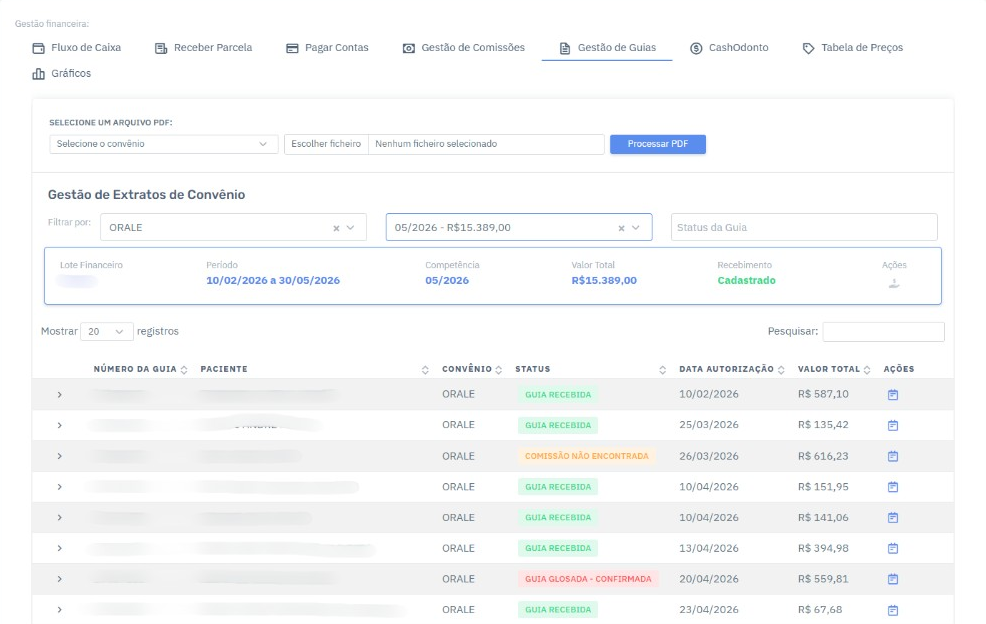Open the Gráficos tab

click(62, 74)
